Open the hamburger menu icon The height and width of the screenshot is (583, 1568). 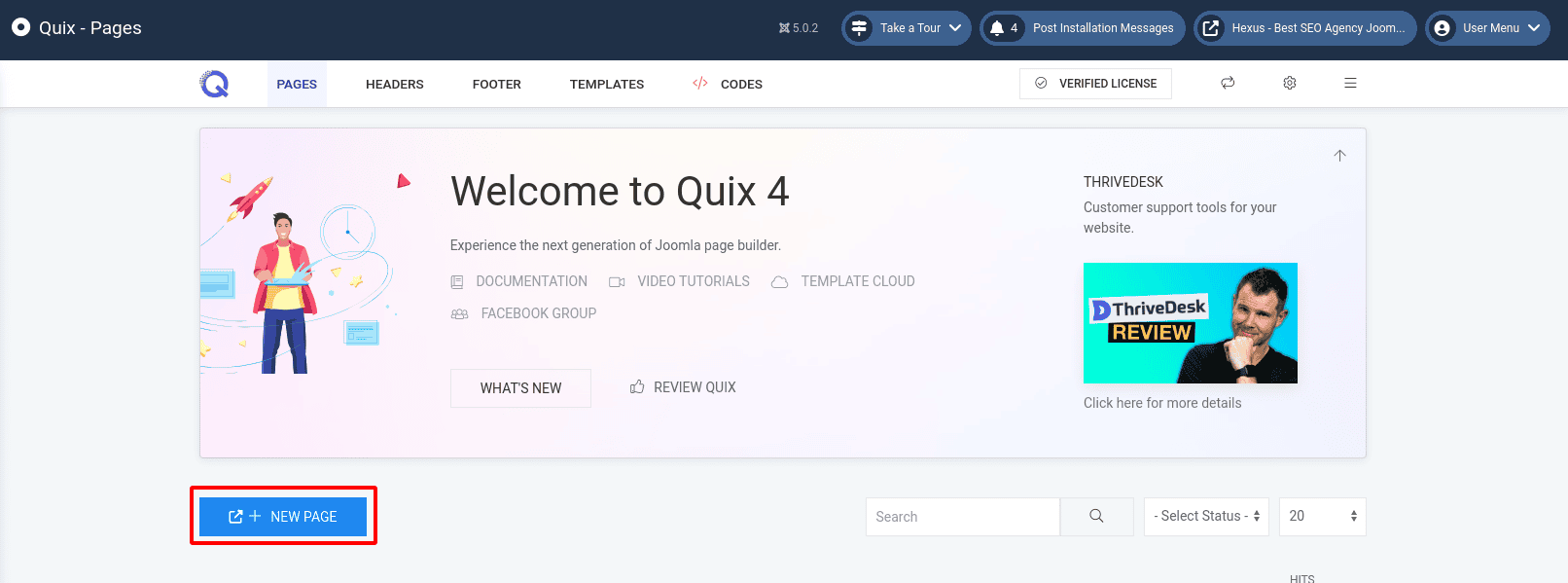[1350, 84]
